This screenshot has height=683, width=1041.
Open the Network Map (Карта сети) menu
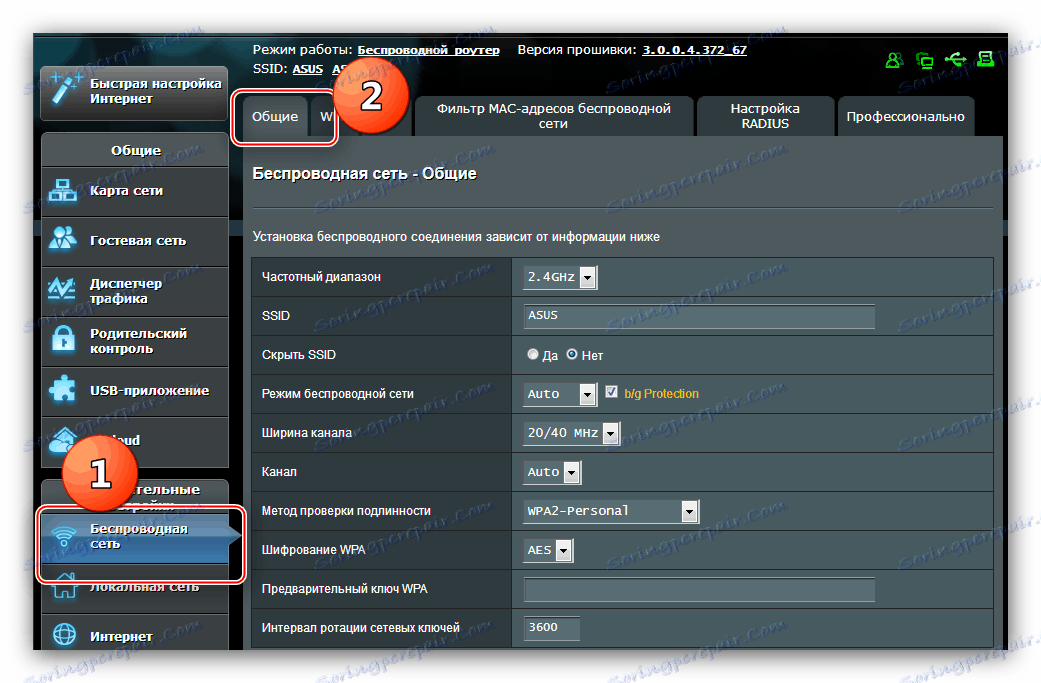click(135, 191)
